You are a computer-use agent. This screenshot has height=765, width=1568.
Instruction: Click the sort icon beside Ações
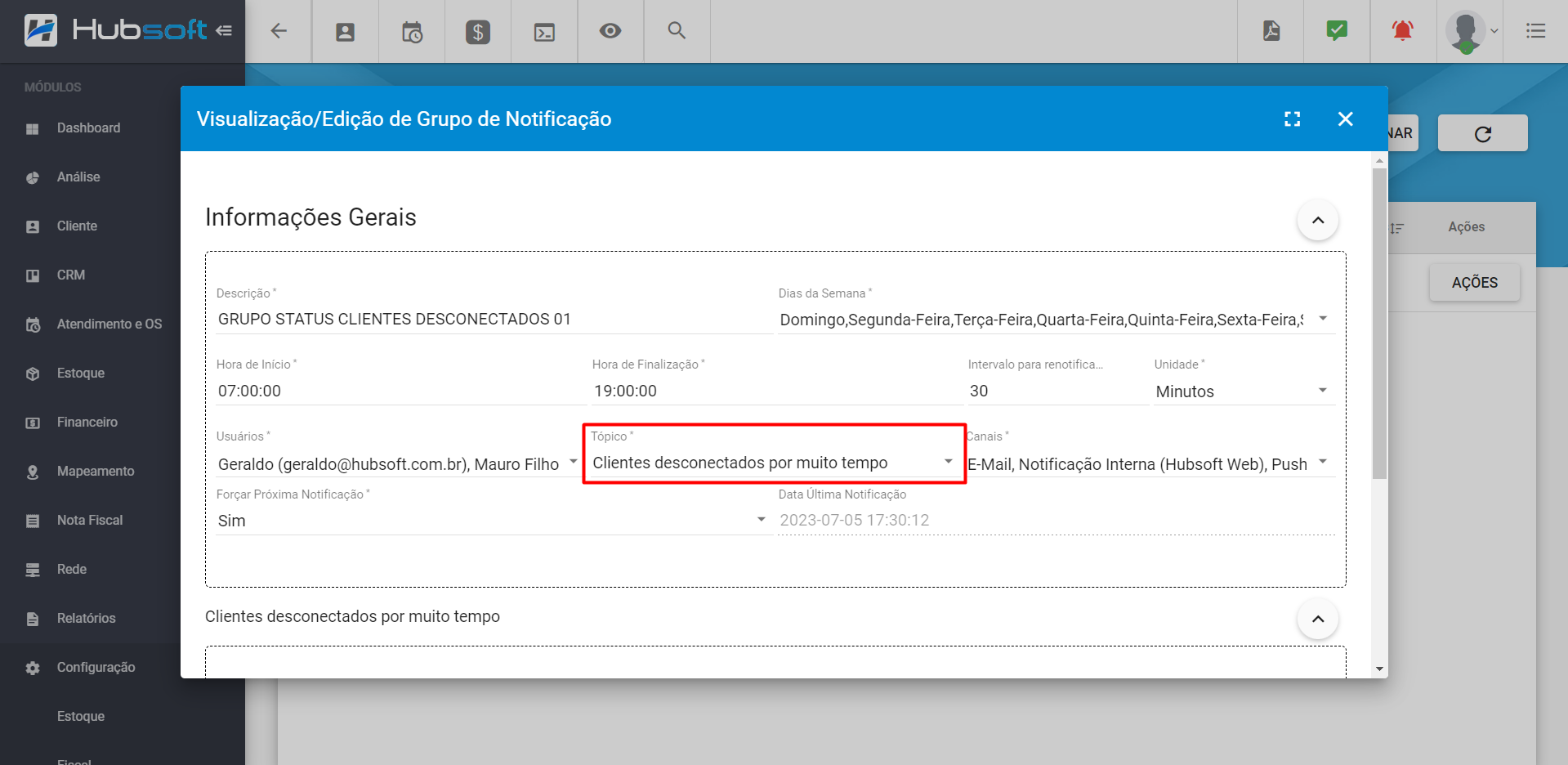1397,228
